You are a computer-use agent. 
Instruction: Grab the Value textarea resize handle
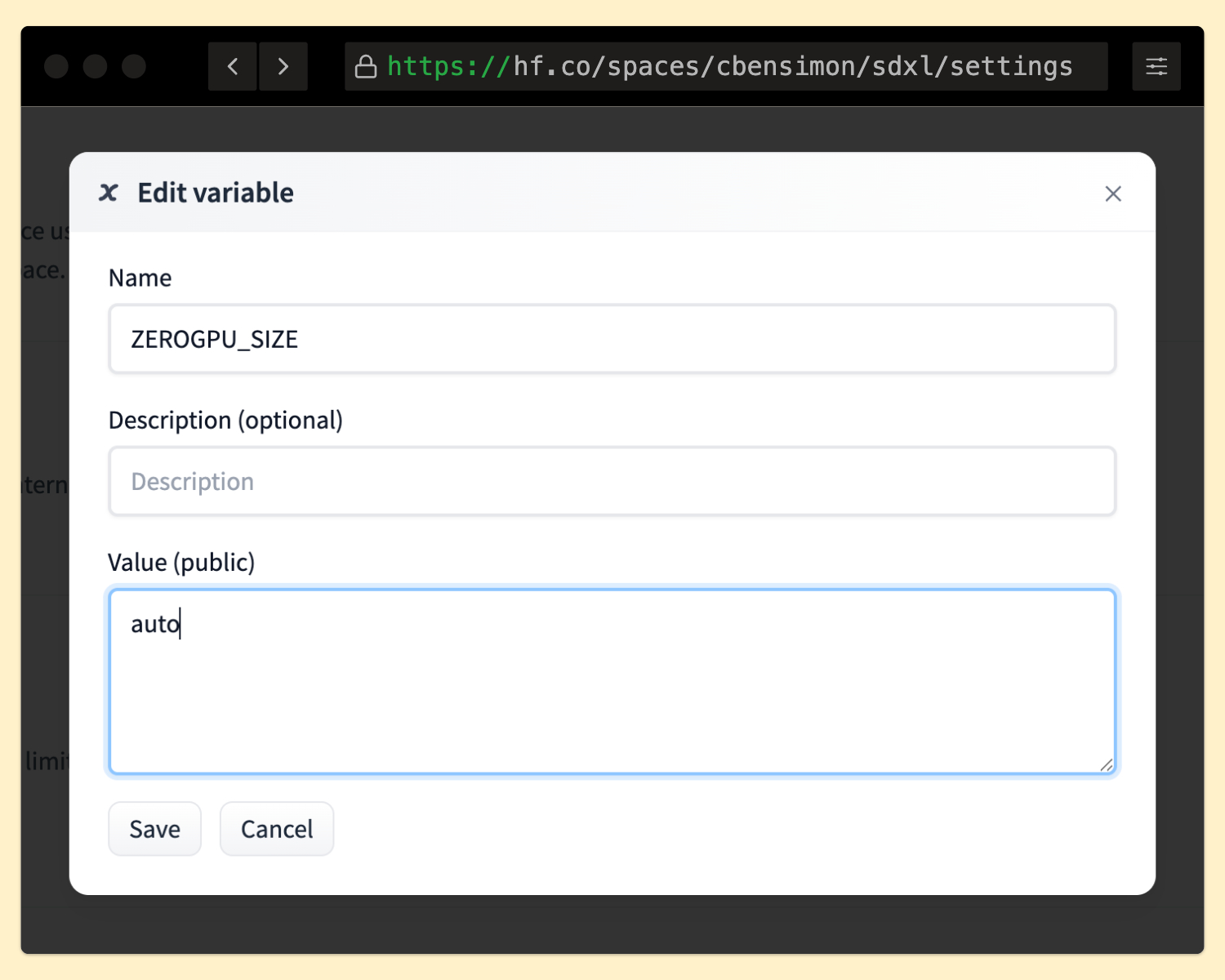coord(1106,764)
